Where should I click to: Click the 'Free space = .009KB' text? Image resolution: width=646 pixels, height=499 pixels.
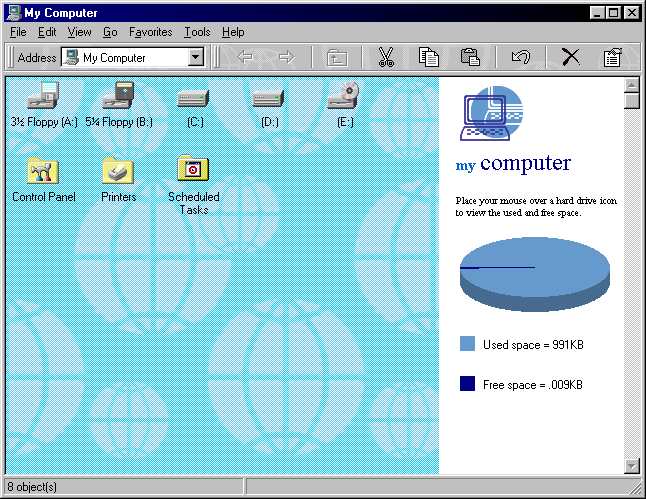click(533, 384)
